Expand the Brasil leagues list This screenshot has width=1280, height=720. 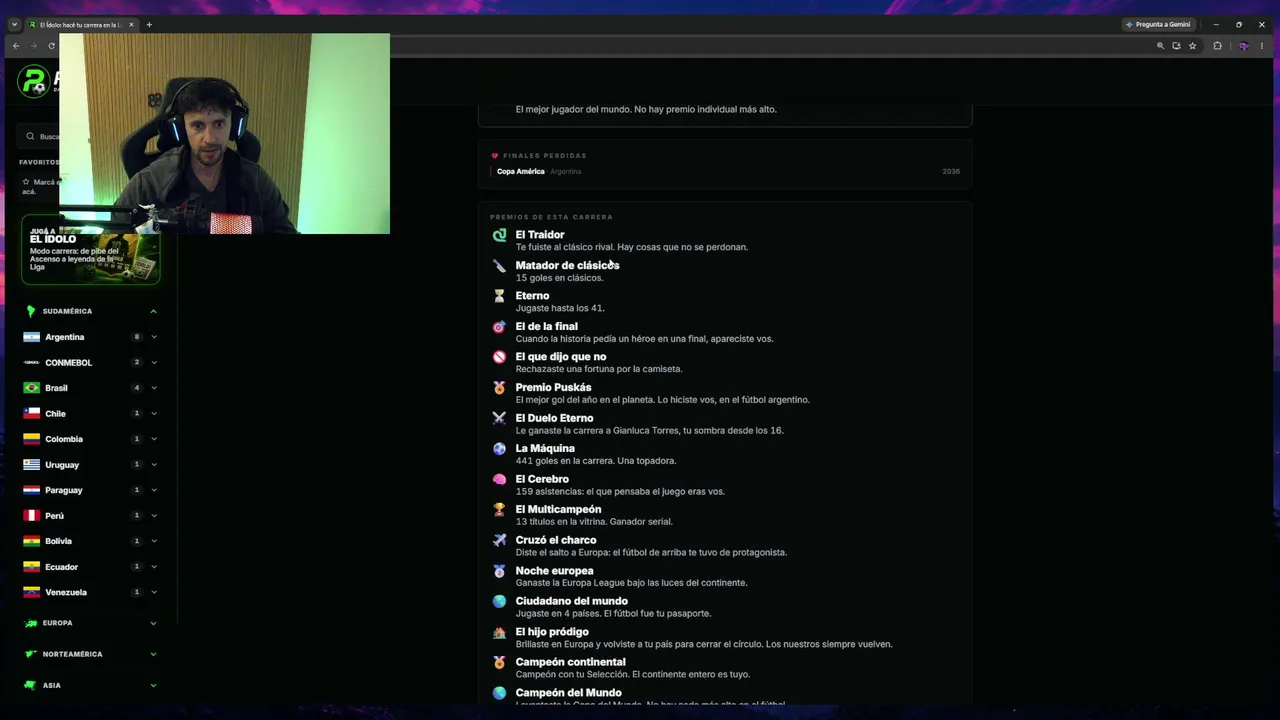pyautogui.click(x=153, y=388)
